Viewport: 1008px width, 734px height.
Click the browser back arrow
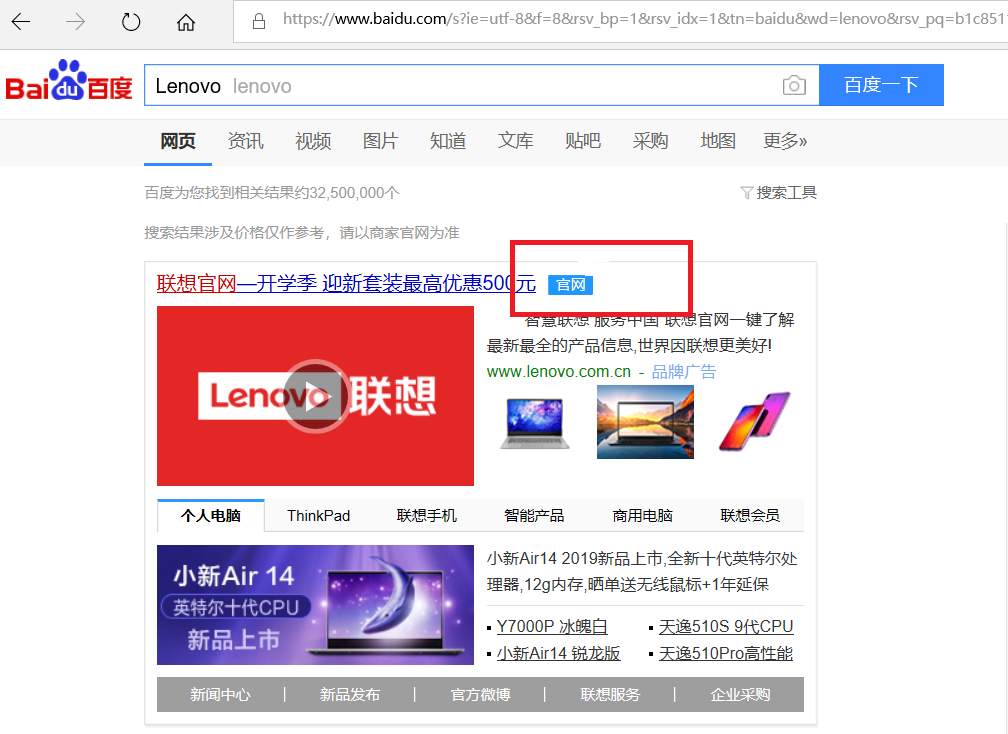(x=21, y=21)
